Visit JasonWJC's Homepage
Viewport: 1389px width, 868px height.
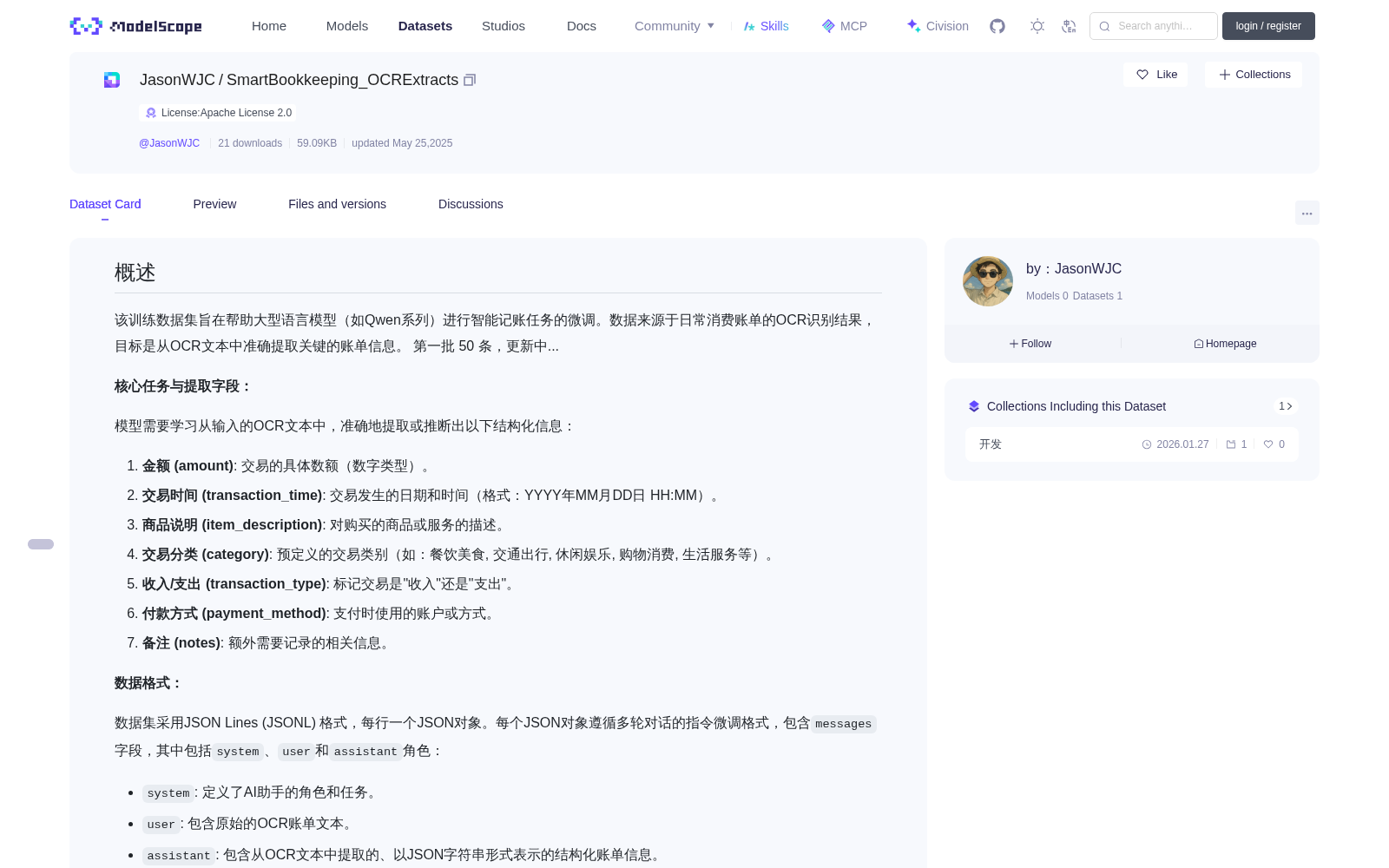pos(1225,344)
